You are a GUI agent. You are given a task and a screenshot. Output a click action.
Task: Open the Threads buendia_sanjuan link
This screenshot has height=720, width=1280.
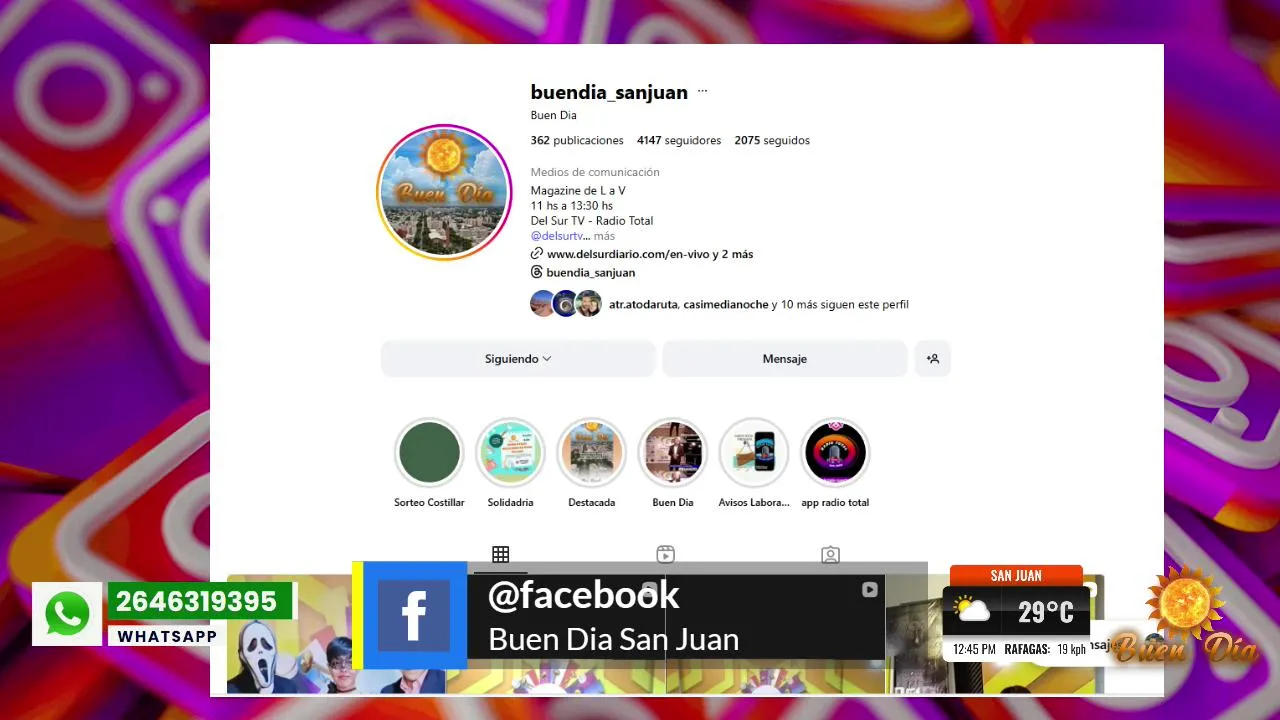[x=590, y=272]
